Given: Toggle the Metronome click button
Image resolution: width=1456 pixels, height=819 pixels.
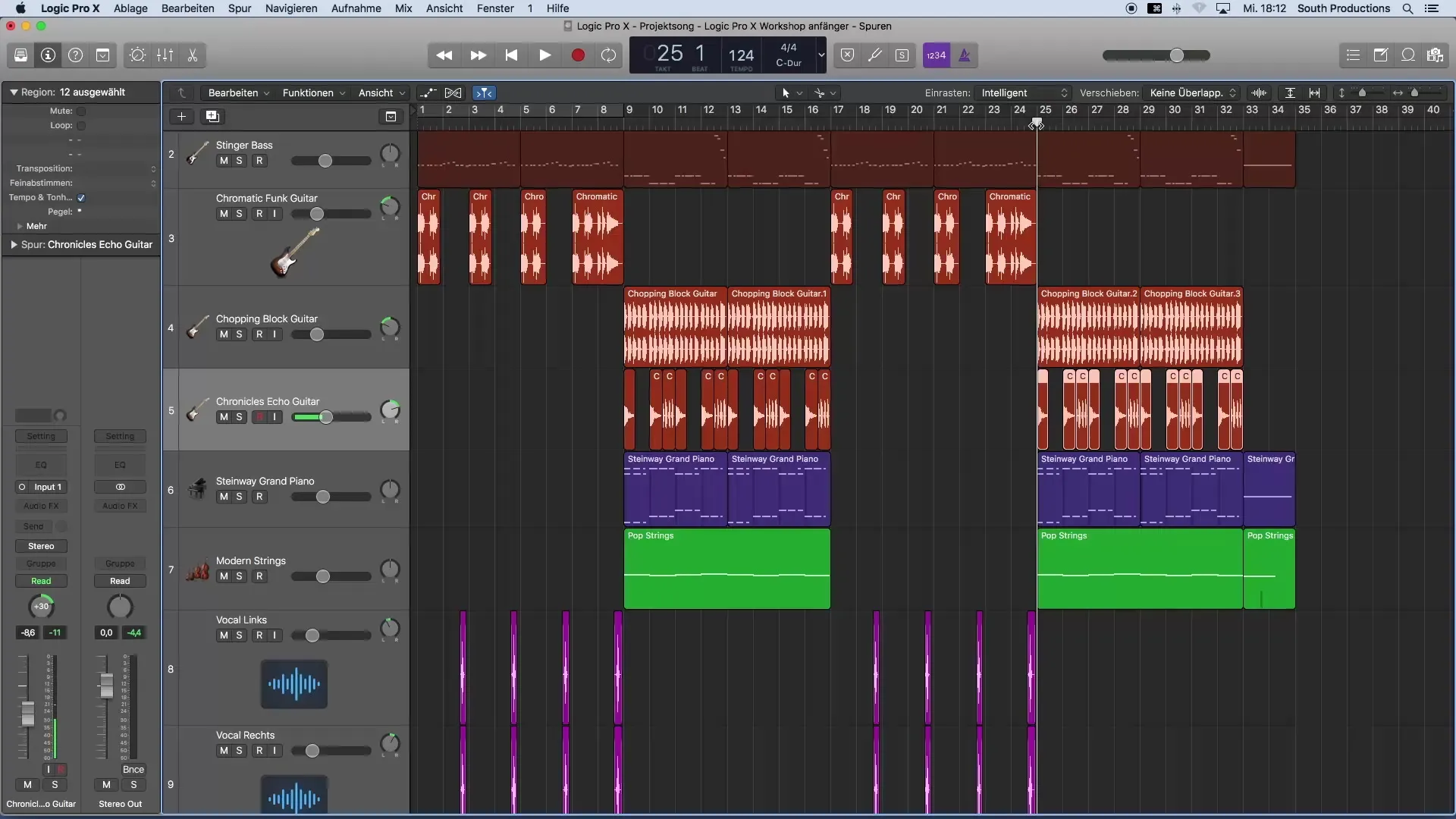Looking at the screenshot, I should 965,55.
